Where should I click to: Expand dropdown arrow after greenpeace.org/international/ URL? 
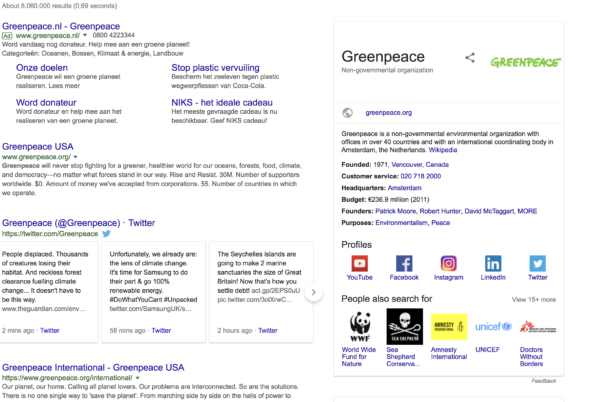[138, 378]
